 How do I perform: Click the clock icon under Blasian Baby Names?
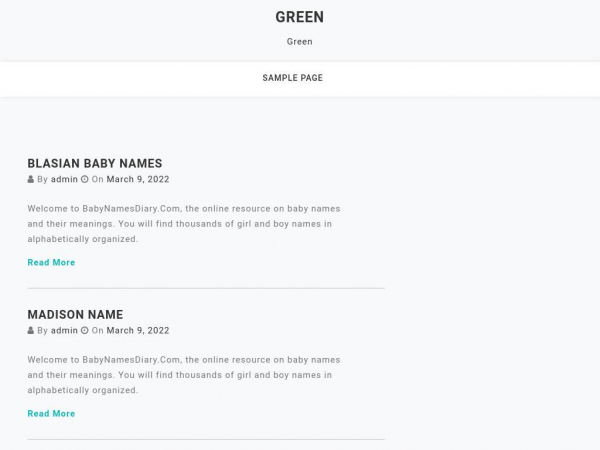click(85, 180)
